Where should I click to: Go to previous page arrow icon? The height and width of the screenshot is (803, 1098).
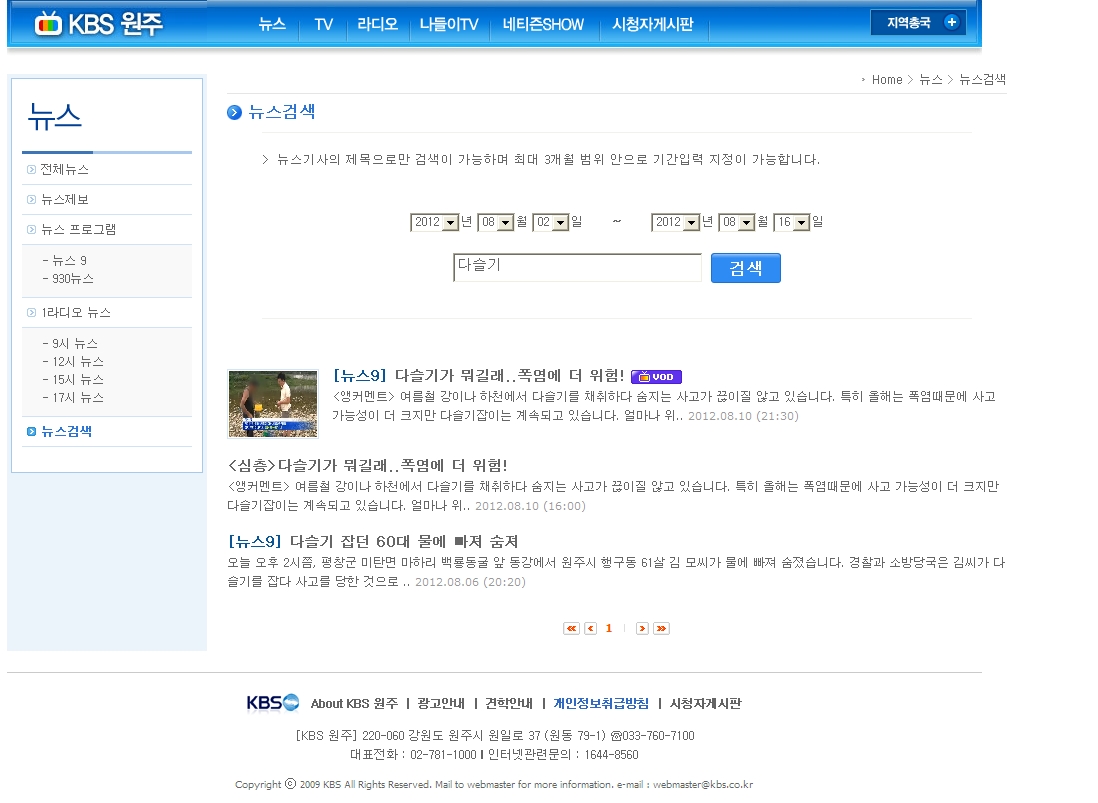point(590,628)
